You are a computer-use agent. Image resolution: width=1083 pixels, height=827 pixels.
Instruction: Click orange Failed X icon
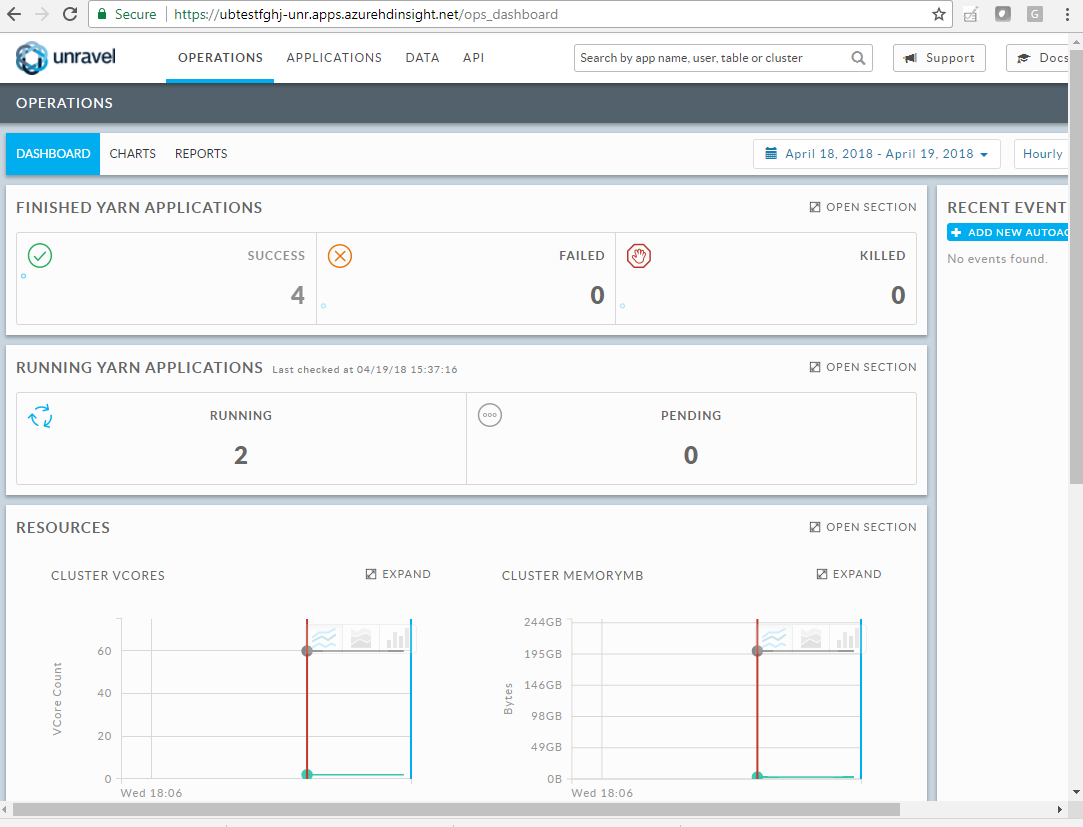[x=340, y=256]
